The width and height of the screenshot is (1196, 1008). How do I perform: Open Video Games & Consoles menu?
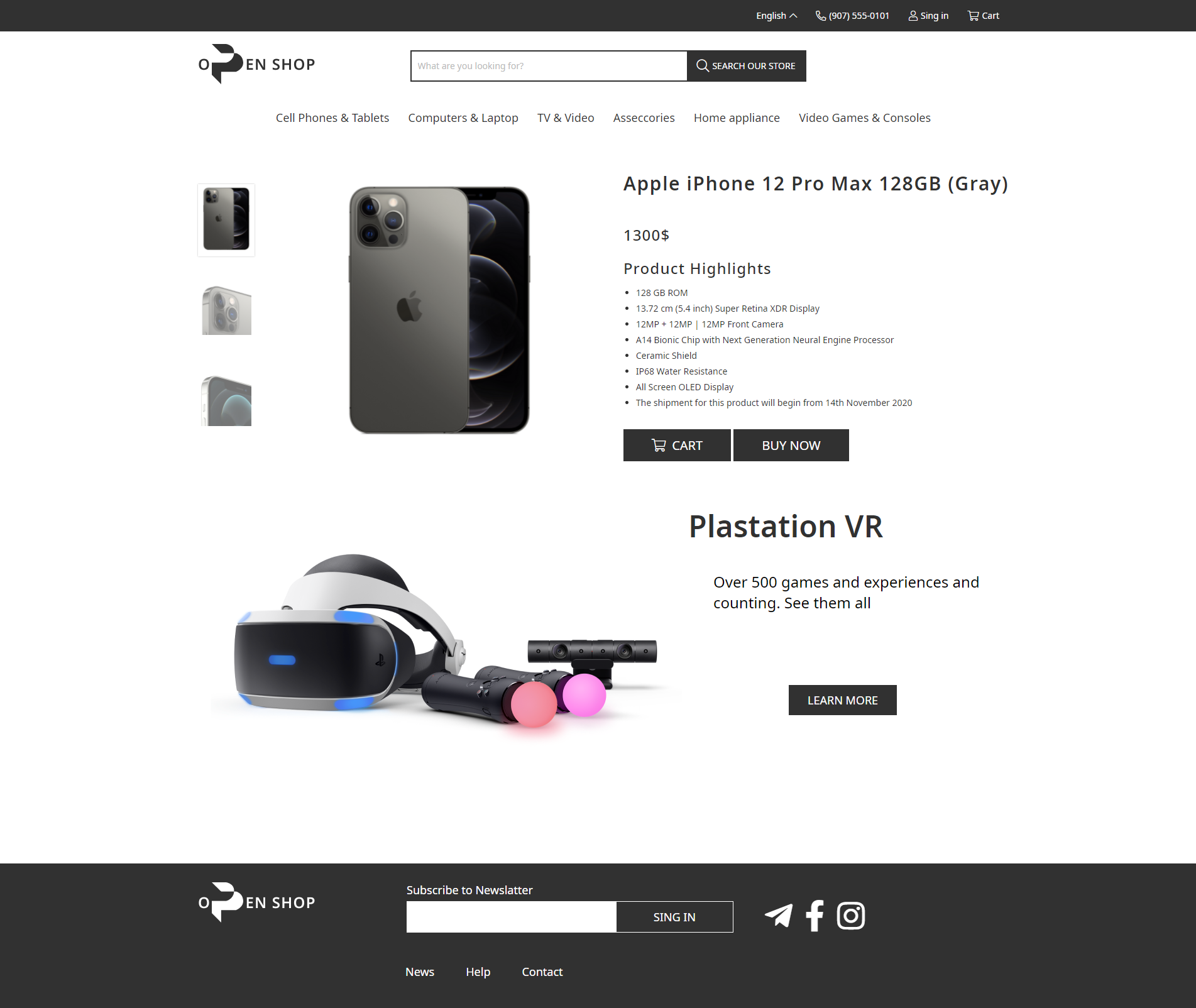tap(865, 118)
